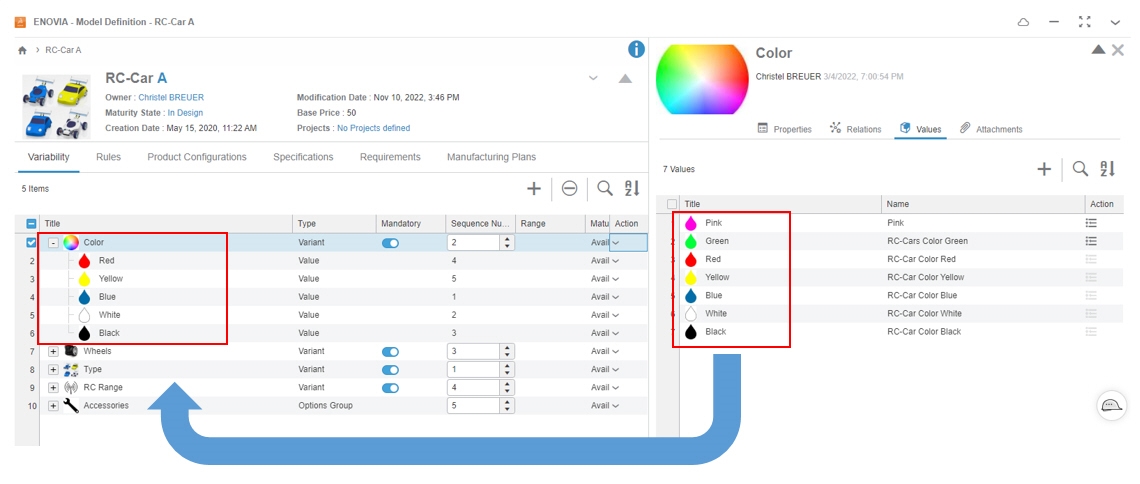This screenshot has width=1140, height=484.
Task: Open the assistant helmet icon
Action: 1110,405
